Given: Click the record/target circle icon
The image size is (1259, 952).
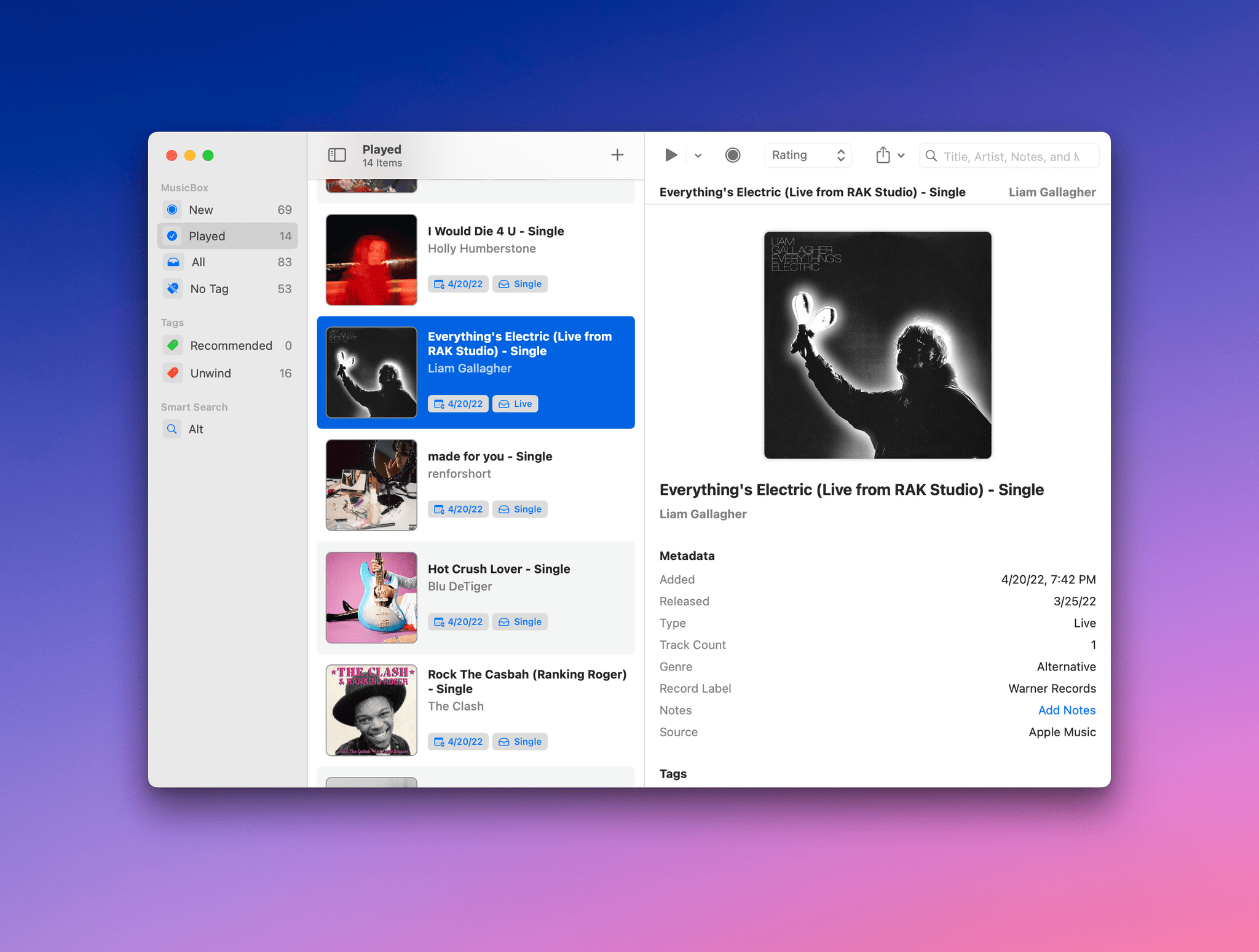Looking at the screenshot, I should click(x=733, y=156).
